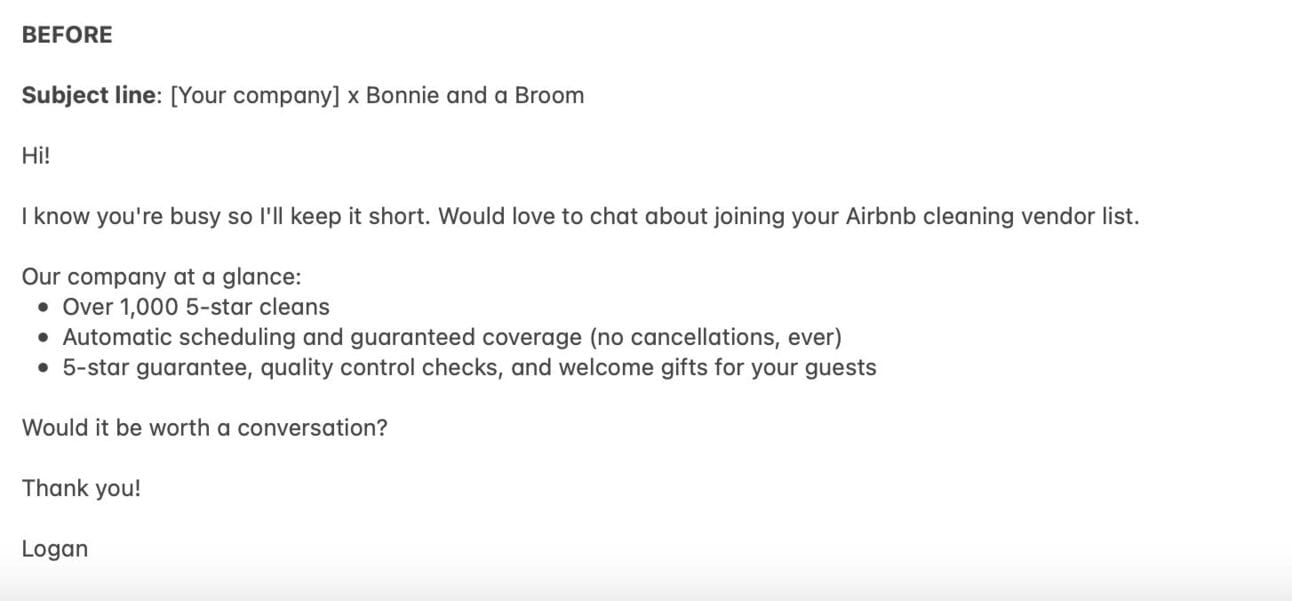Click '5-star guarantee, quality control checks' text
This screenshot has height=601, width=1292.
tap(283, 367)
